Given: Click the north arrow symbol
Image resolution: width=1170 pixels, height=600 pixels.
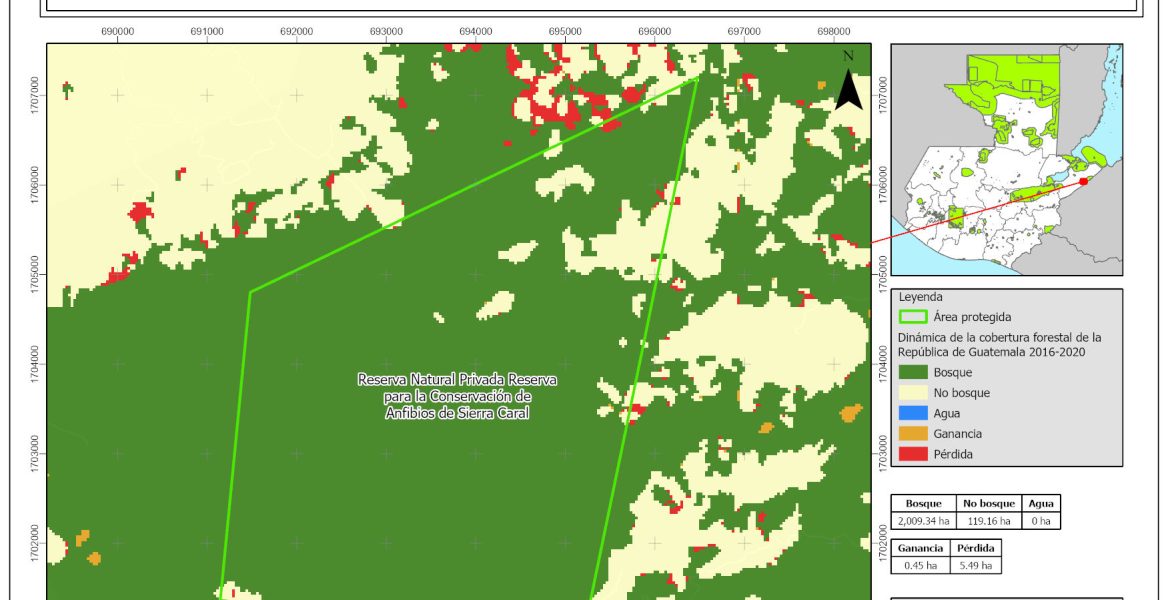Looking at the screenshot, I should click(848, 85).
